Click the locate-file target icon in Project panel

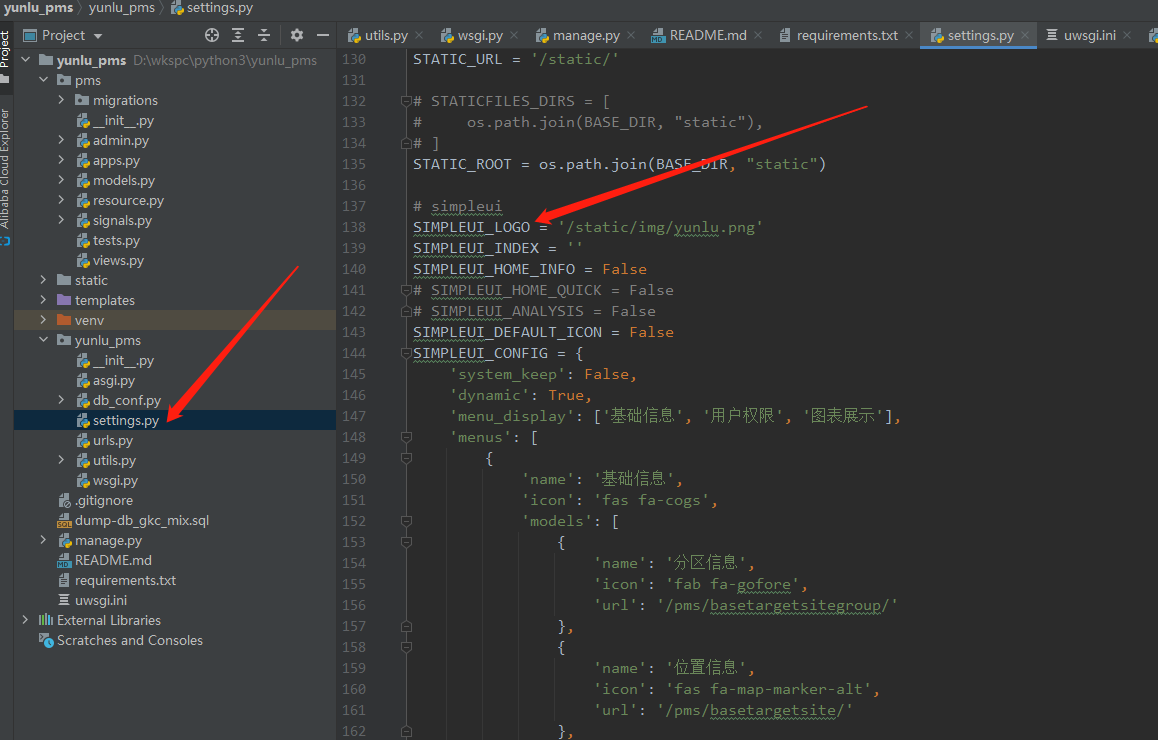(x=212, y=35)
